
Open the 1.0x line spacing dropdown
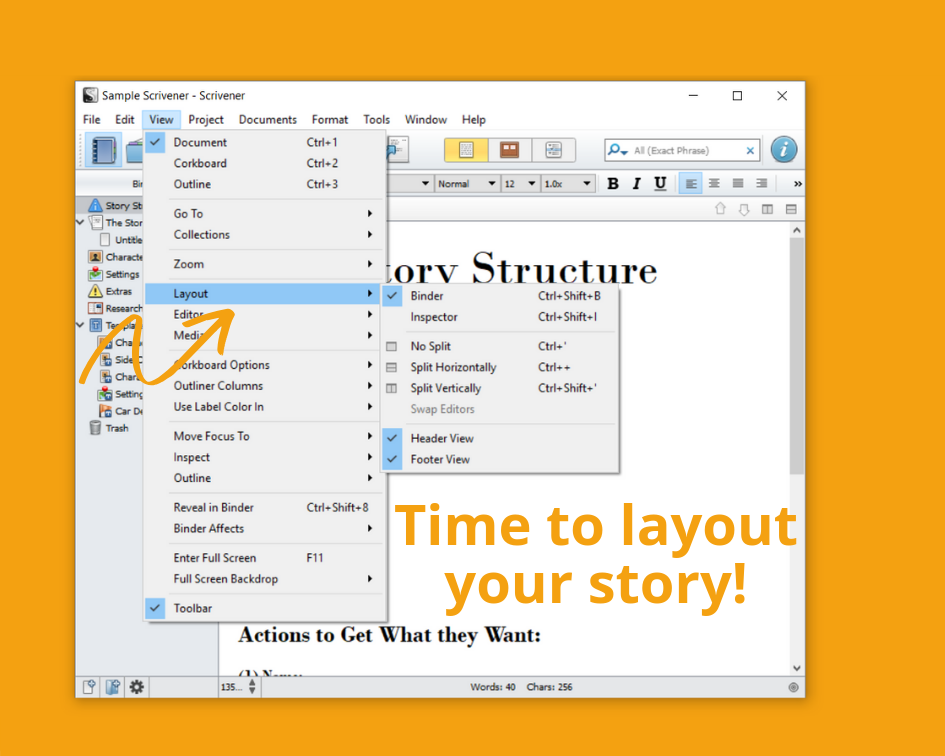[x=568, y=183]
